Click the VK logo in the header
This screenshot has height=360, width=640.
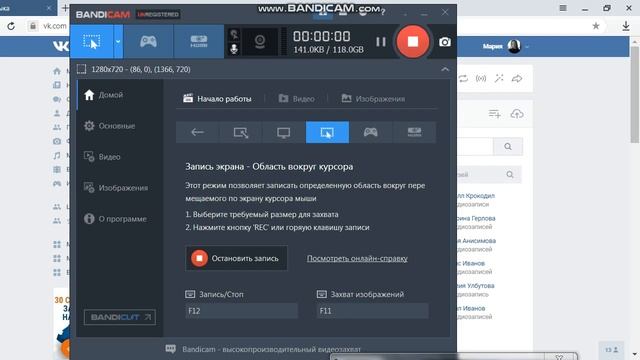coord(61,46)
